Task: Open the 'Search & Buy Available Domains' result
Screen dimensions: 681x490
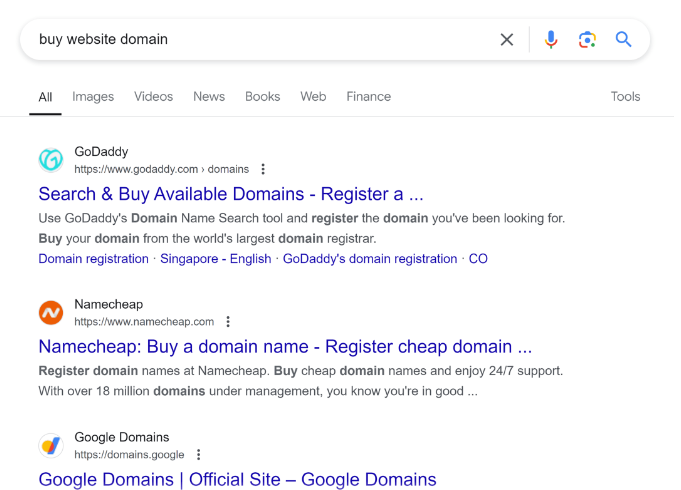Action: pos(231,194)
